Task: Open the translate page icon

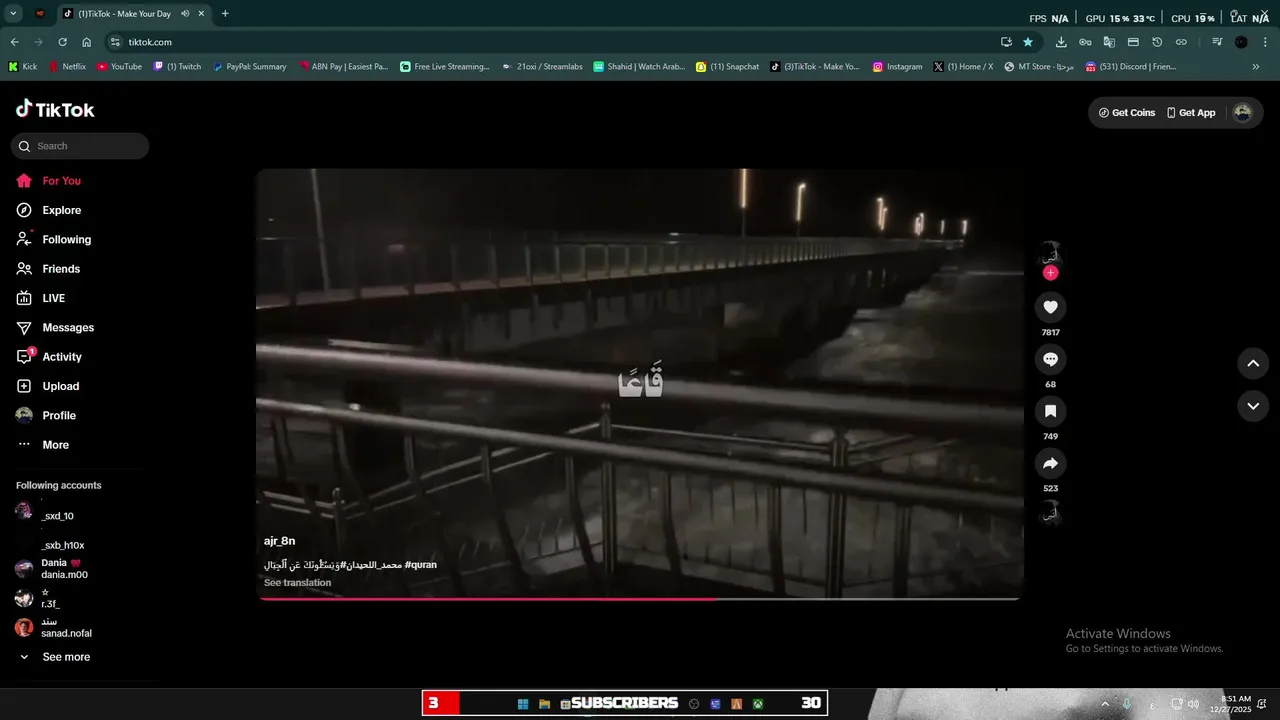Action: pyautogui.click(x=1109, y=42)
